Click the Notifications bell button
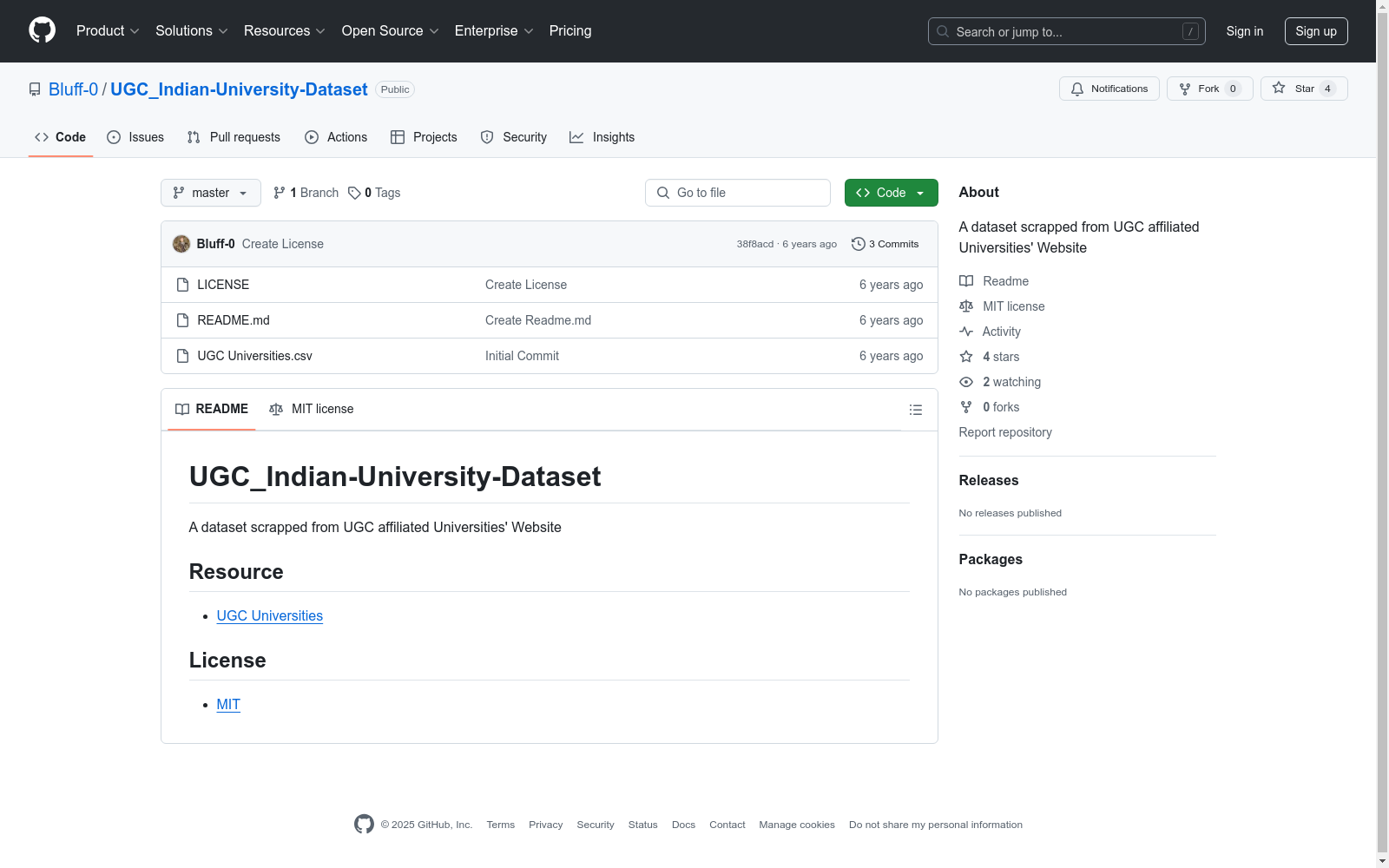This screenshot has width=1389, height=868. 1109,89
